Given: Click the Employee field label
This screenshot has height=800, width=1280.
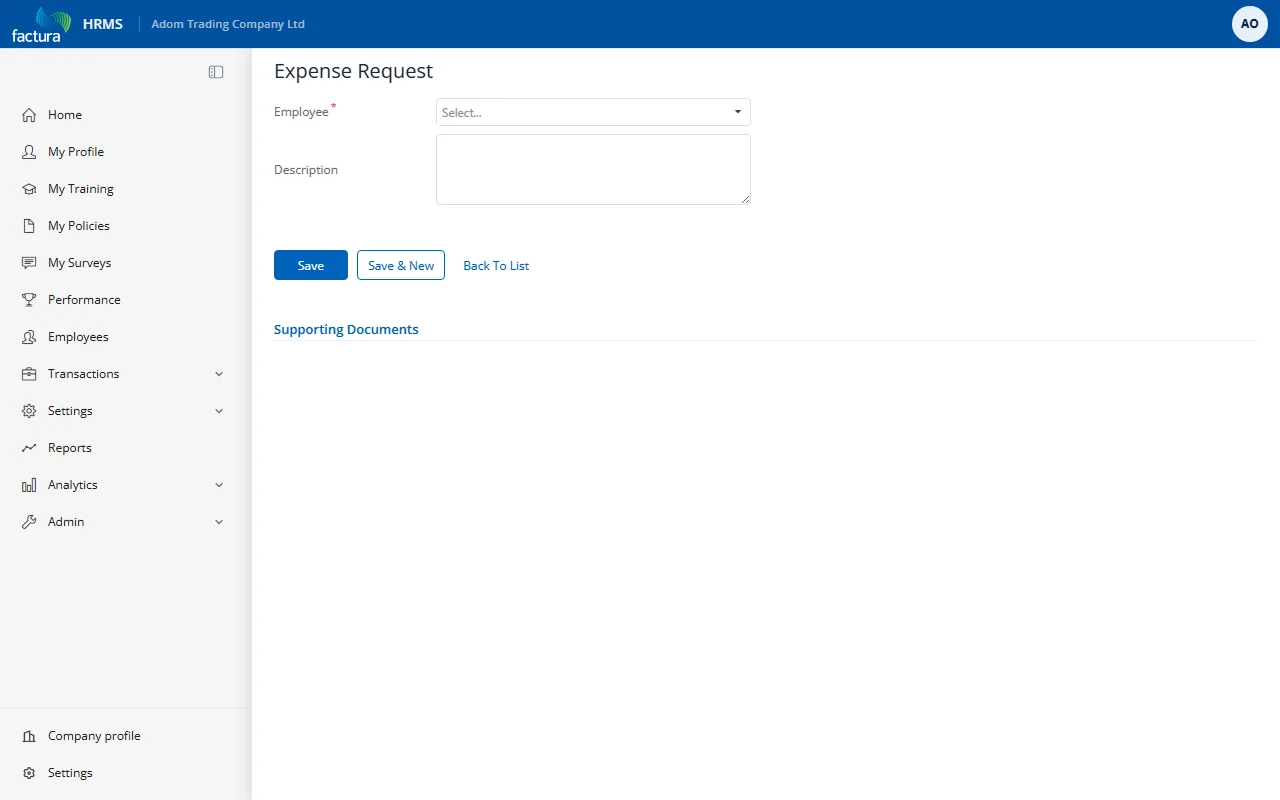Looking at the screenshot, I should click(301, 112).
